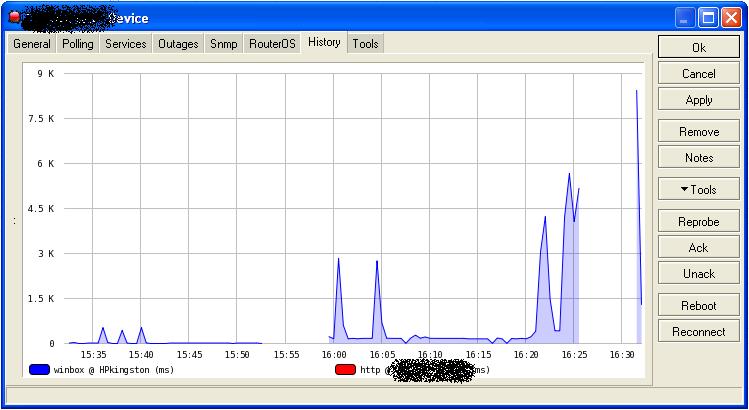Select the Services tab
Screen dimensions: 749x410
click(x=126, y=44)
